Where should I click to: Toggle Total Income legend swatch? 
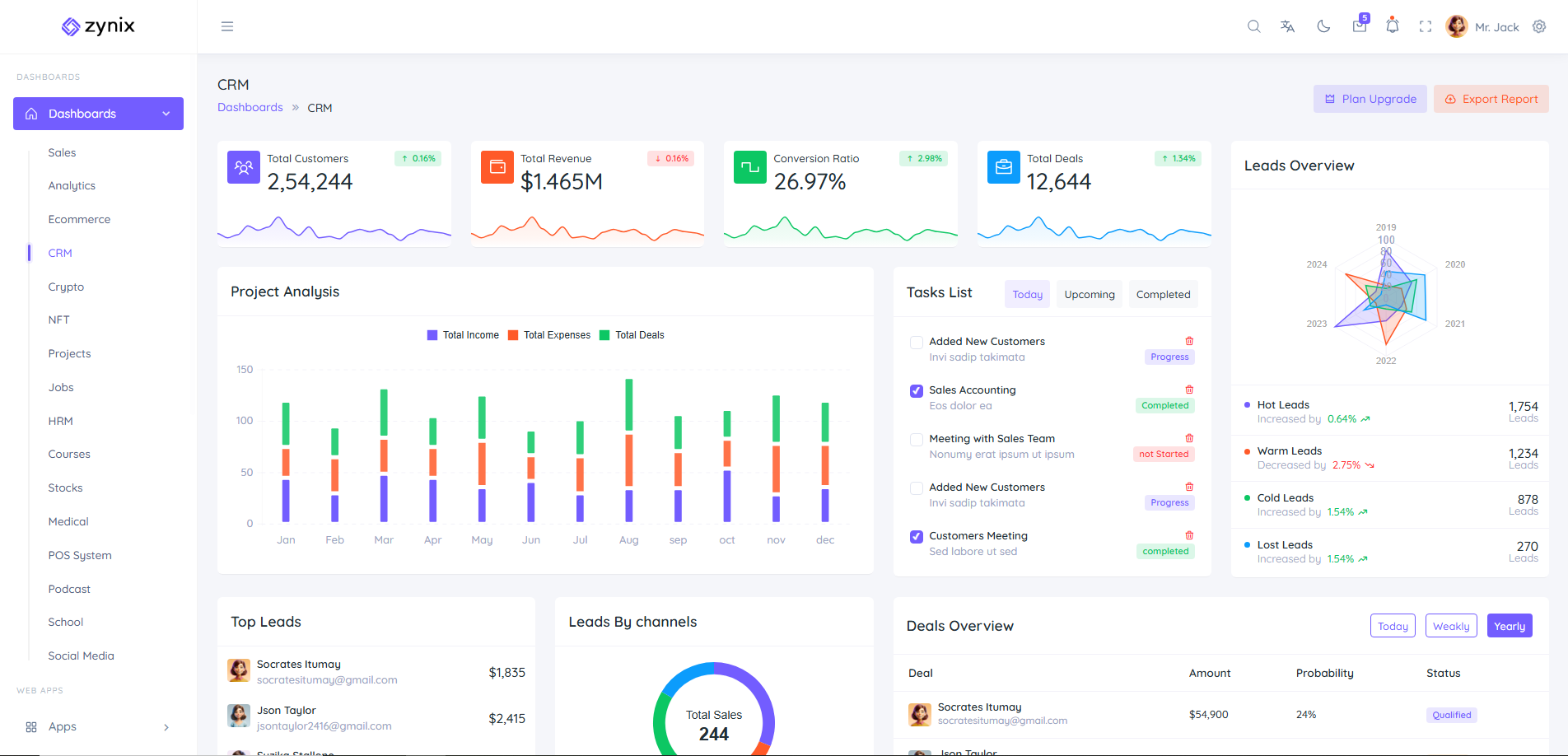coord(432,335)
